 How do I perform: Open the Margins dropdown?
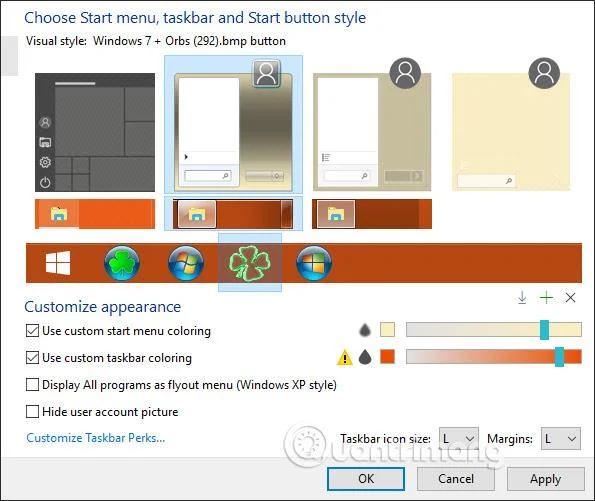tap(560, 439)
